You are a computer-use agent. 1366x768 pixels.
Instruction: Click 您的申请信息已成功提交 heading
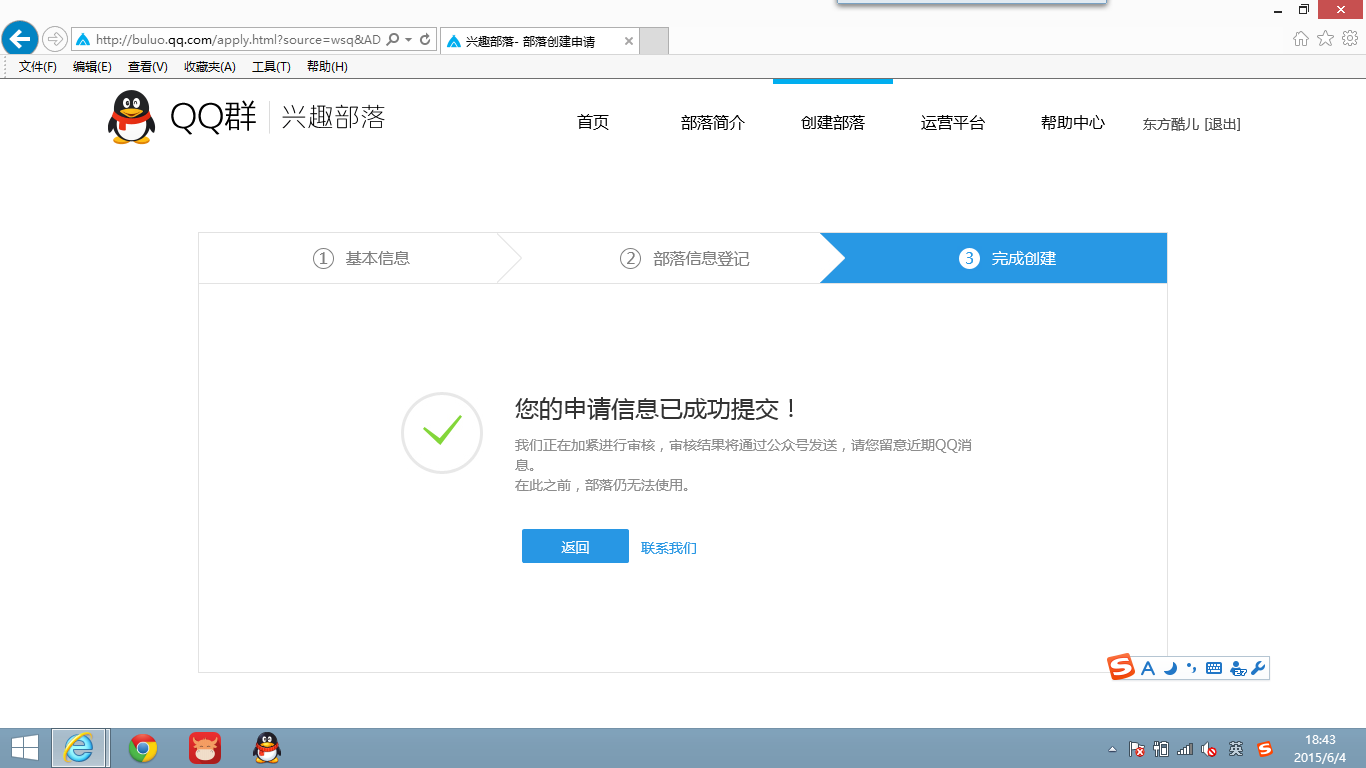coord(658,408)
